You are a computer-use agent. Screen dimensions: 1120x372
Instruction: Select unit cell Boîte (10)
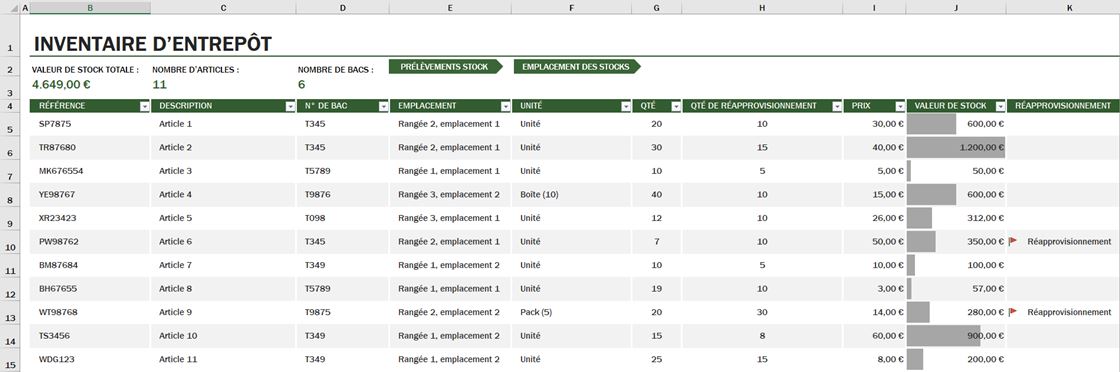pos(571,194)
